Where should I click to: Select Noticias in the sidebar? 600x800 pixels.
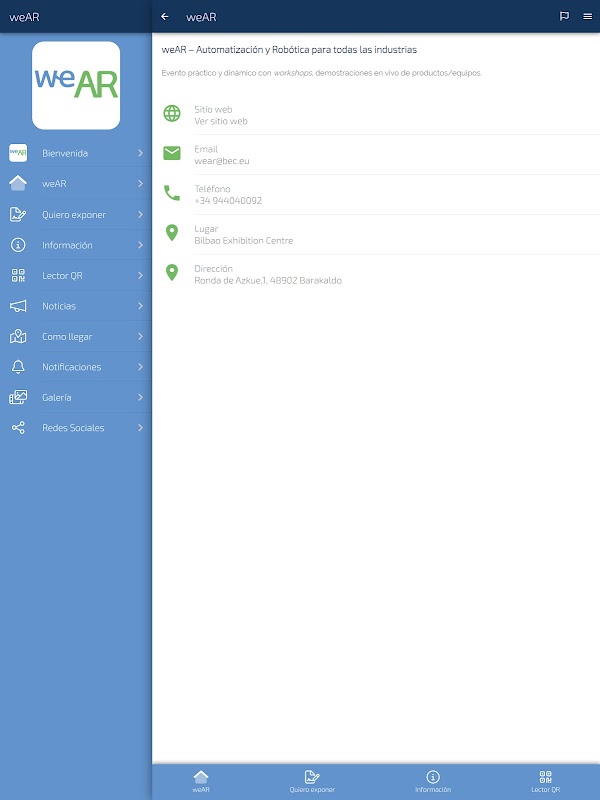tap(76, 306)
